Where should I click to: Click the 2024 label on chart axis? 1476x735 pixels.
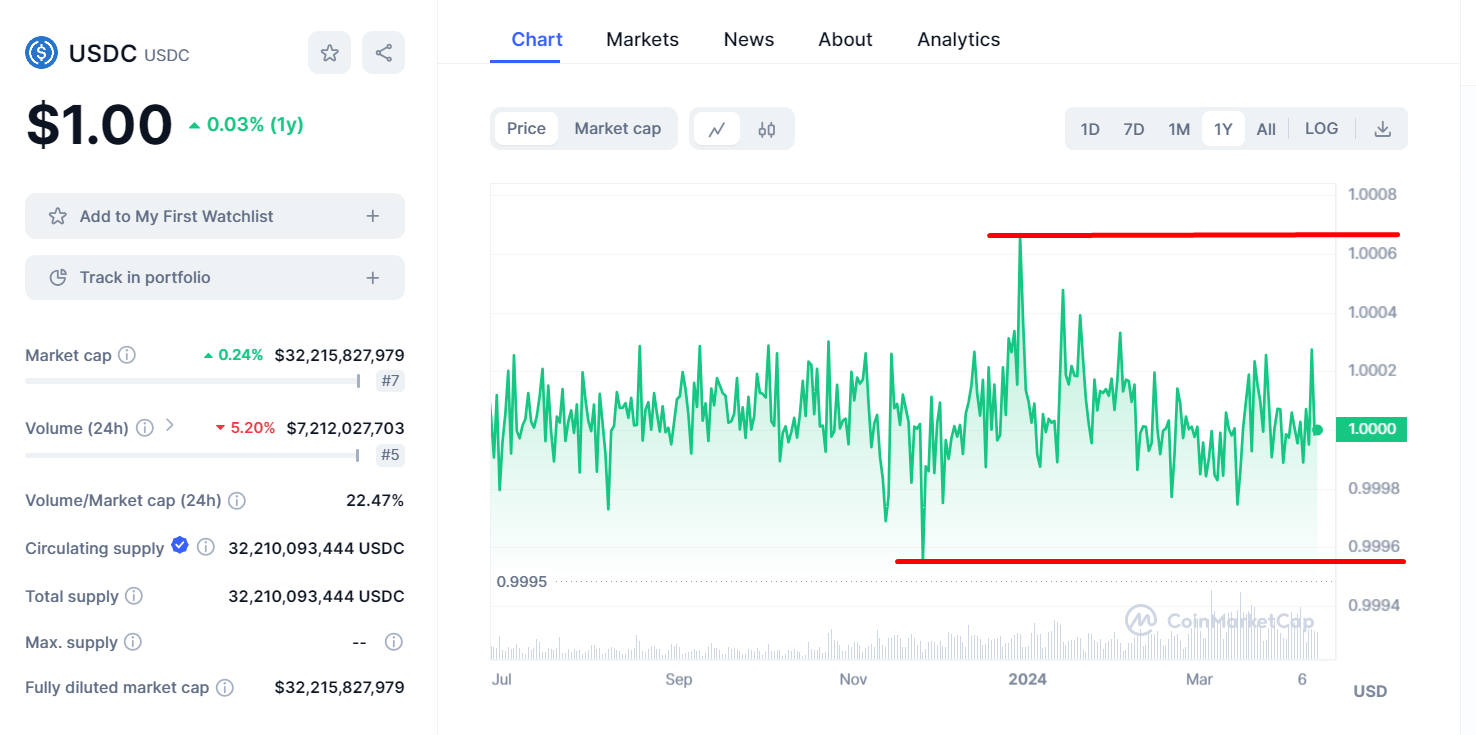[x=1027, y=679]
